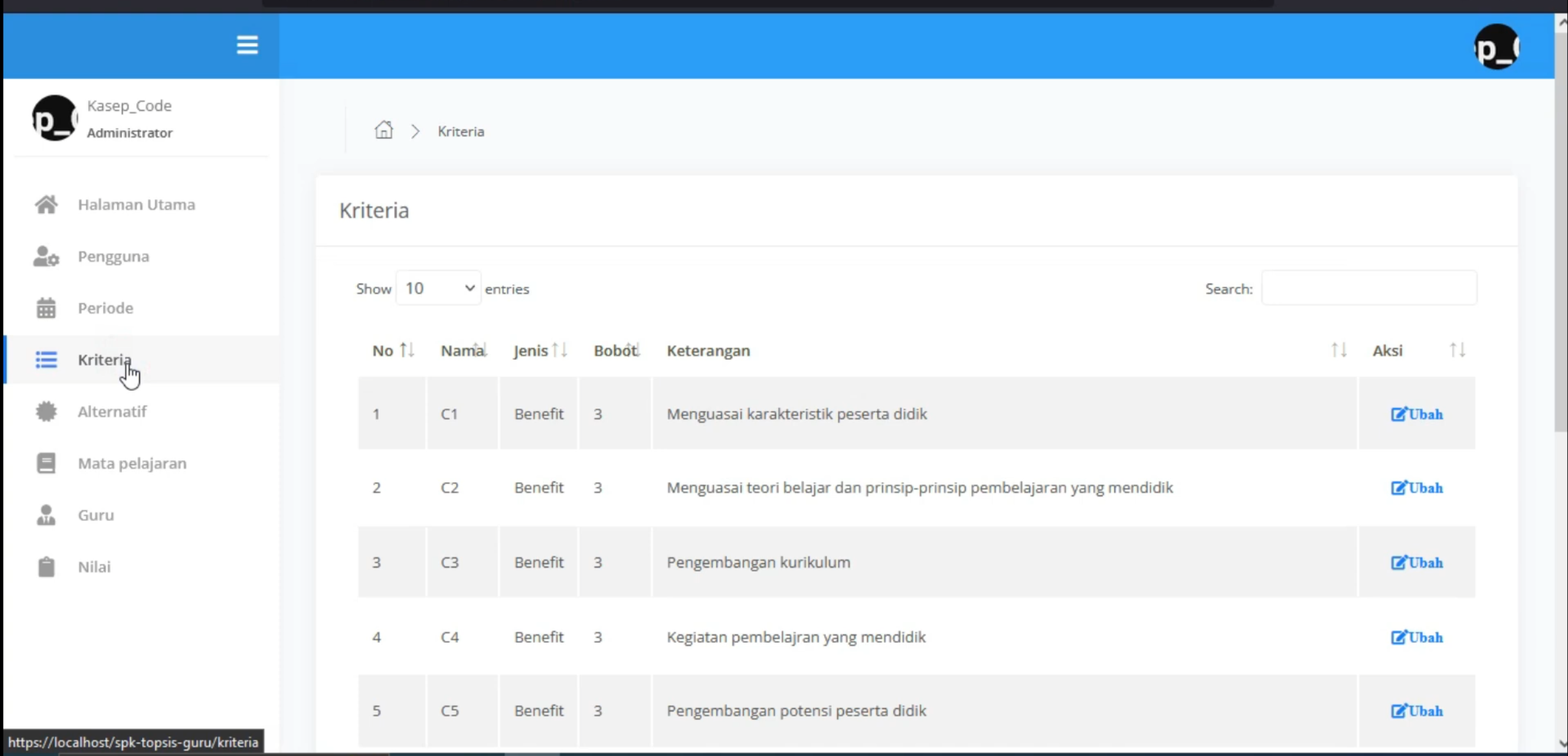The height and width of the screenshot is (756, 1568).
Task: Sort by Keterangan column arrows
Action: point(1339,350)
